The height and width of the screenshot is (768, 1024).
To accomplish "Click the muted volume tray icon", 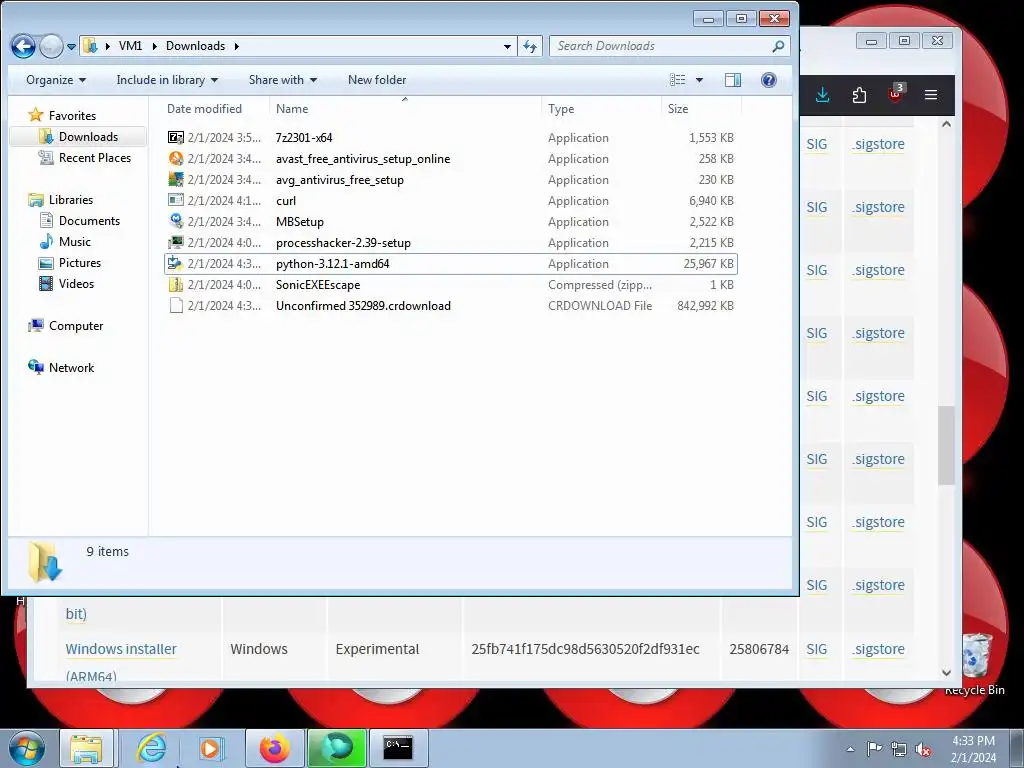I will [923, 749].
